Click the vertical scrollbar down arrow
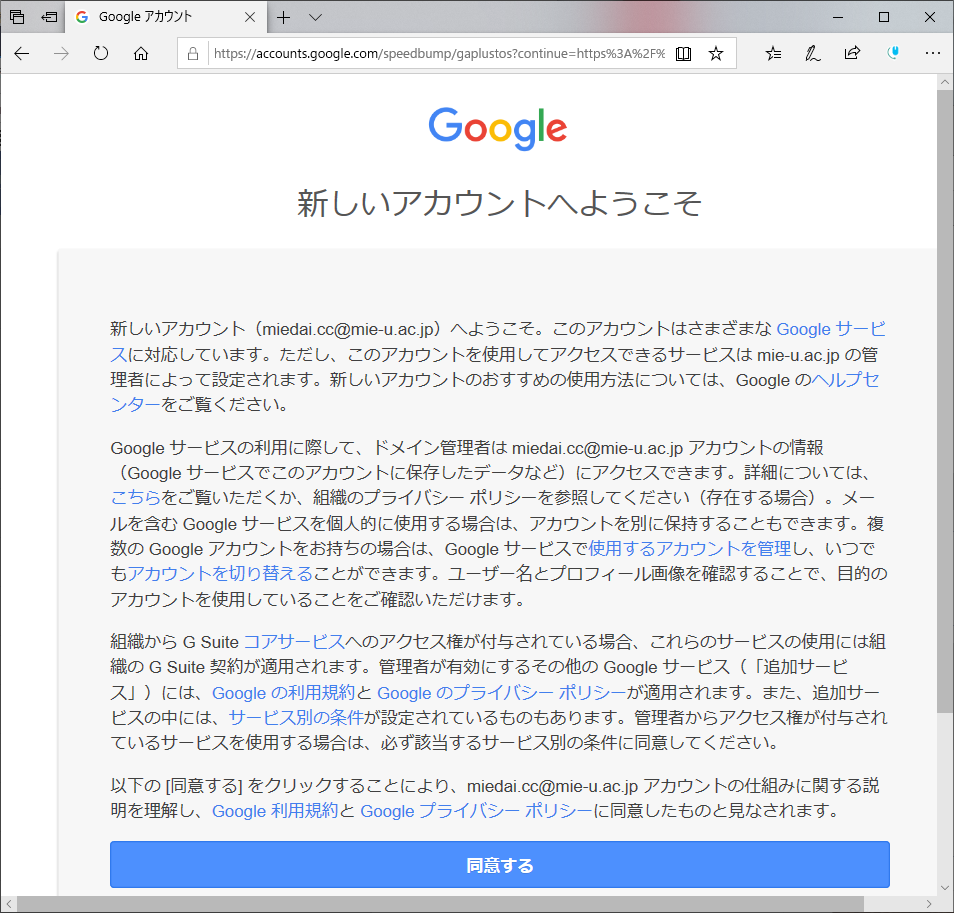The height and width of the screenshot is (913, 954). tap(945, 887)
